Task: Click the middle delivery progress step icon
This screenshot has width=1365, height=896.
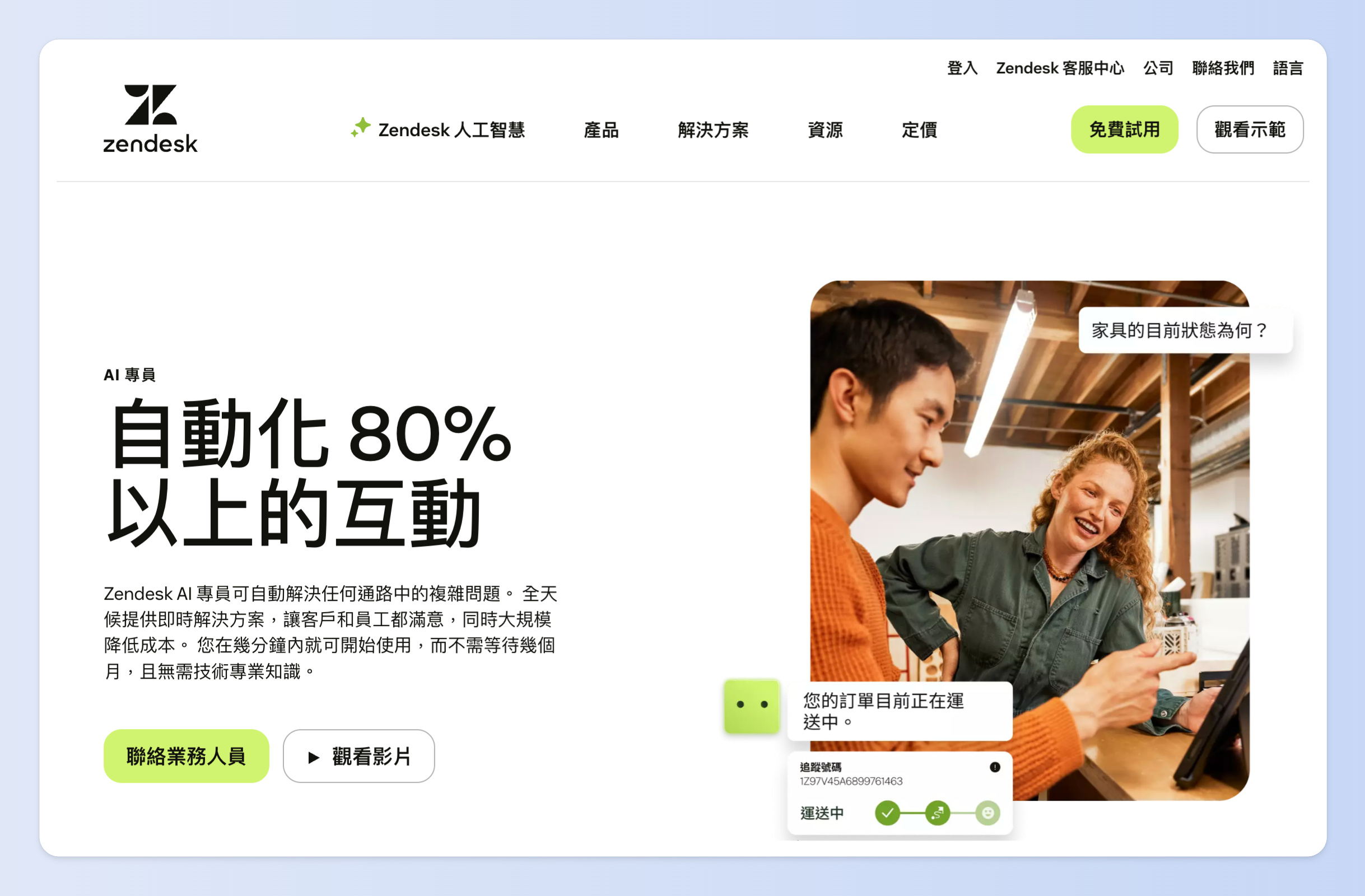Action: [938, 813]
